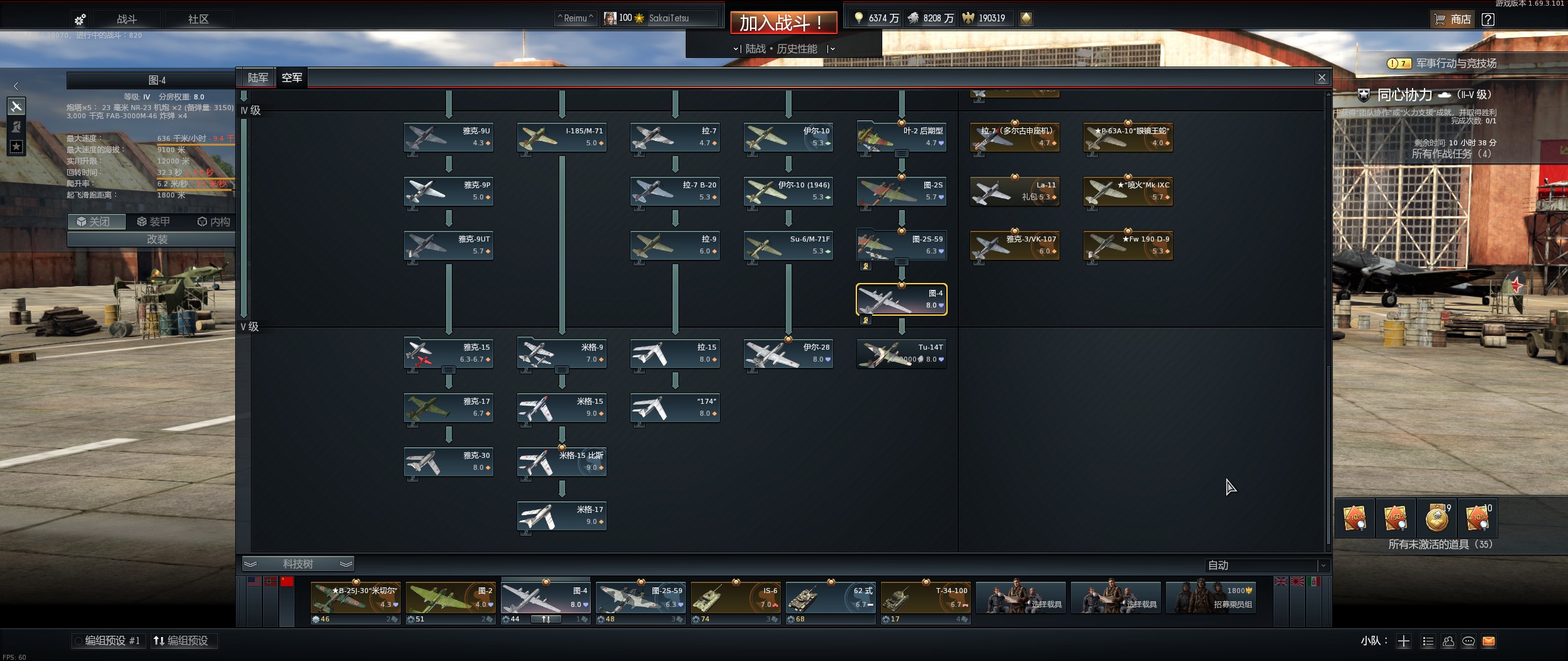Select the Tu-14T aircraft card
The width and height of the screenshot is (1568, 661).
coord(902,353)
